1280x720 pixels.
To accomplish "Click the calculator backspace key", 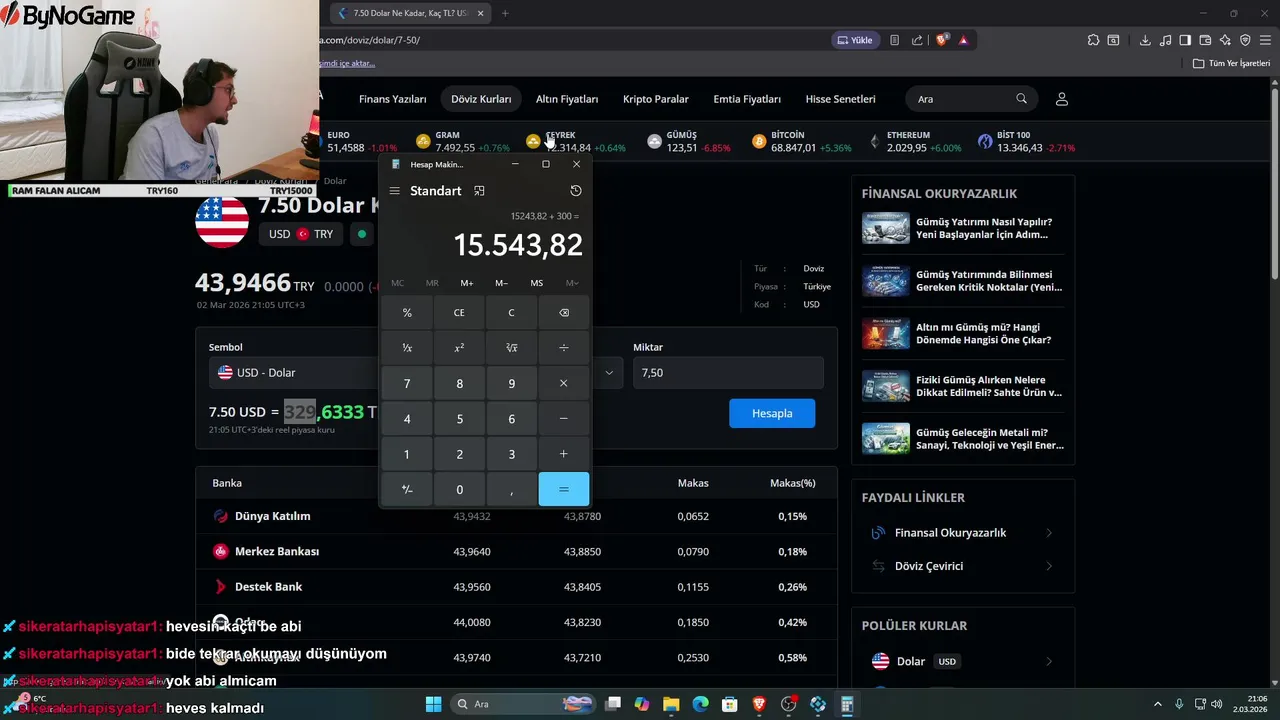I will click(564, 313).
